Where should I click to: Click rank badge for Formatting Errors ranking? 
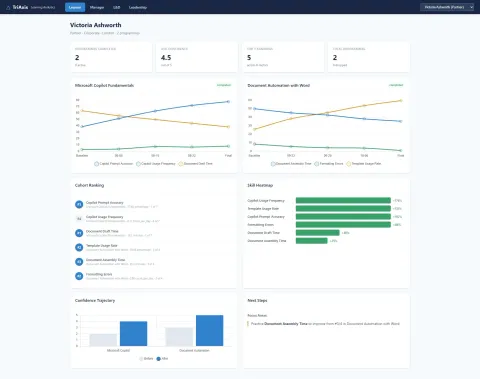coord(79,276)
